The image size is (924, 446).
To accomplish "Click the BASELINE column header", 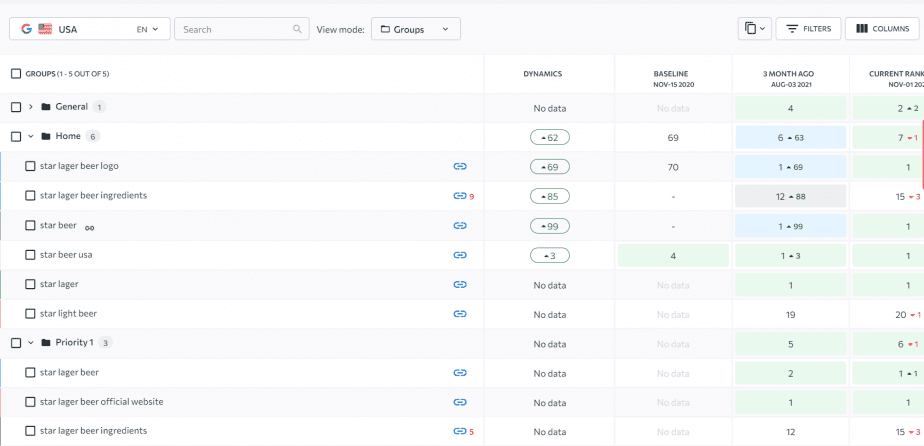I will point(674,79).
